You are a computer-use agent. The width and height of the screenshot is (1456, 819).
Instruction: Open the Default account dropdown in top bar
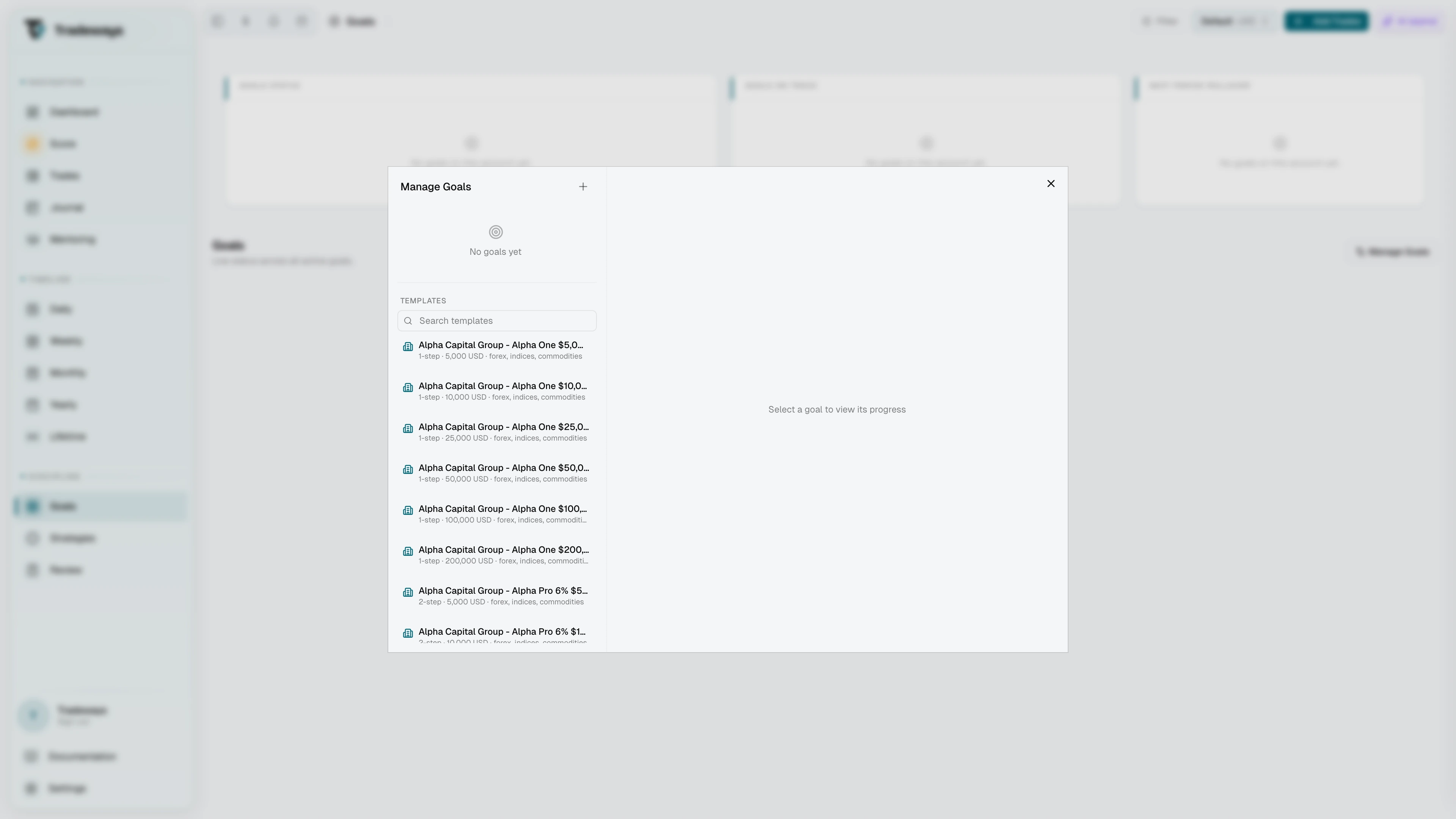point(1234,22)
